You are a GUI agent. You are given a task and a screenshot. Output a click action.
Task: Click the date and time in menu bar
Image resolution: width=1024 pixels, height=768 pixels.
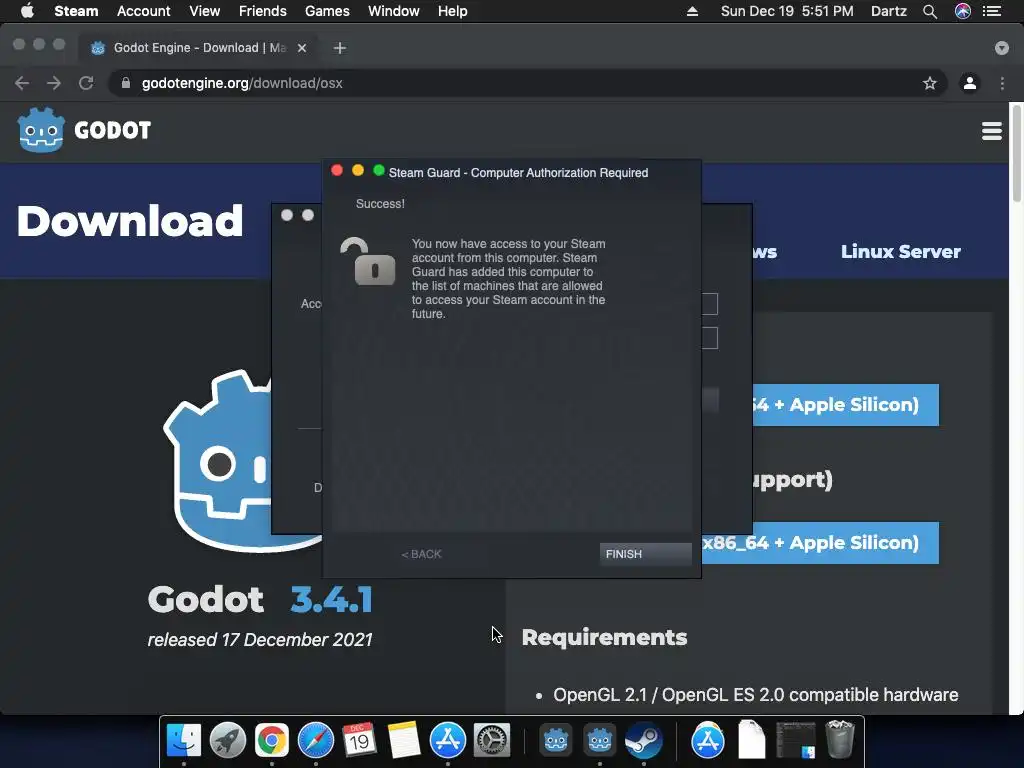pos(787,11)
